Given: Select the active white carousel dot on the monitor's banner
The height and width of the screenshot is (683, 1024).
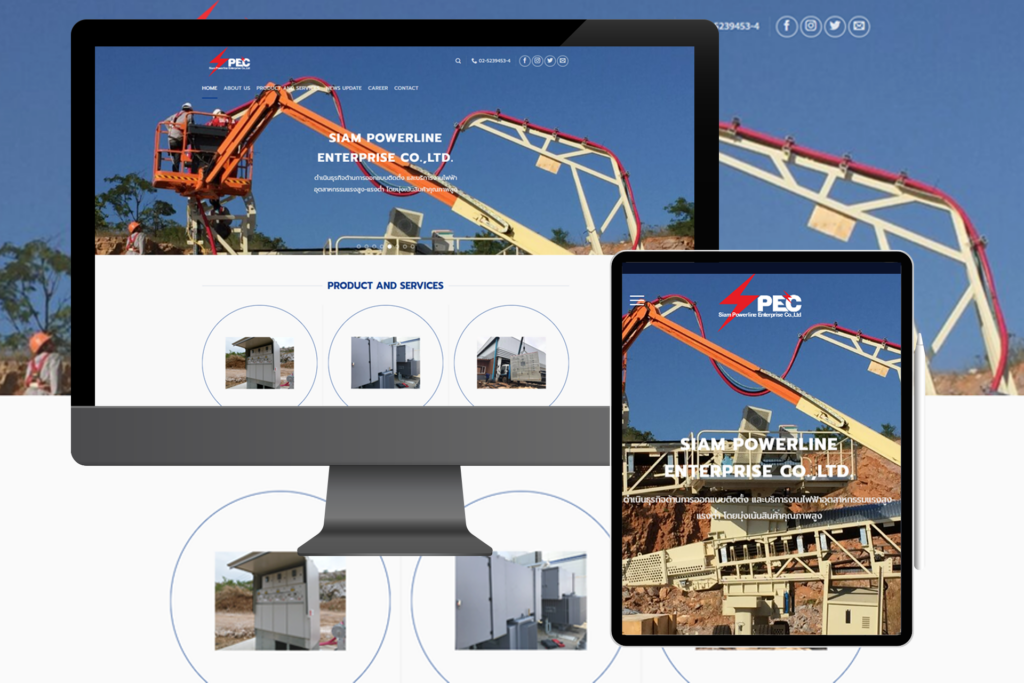Looking at the screenshot, I should (x=390, y=247).
